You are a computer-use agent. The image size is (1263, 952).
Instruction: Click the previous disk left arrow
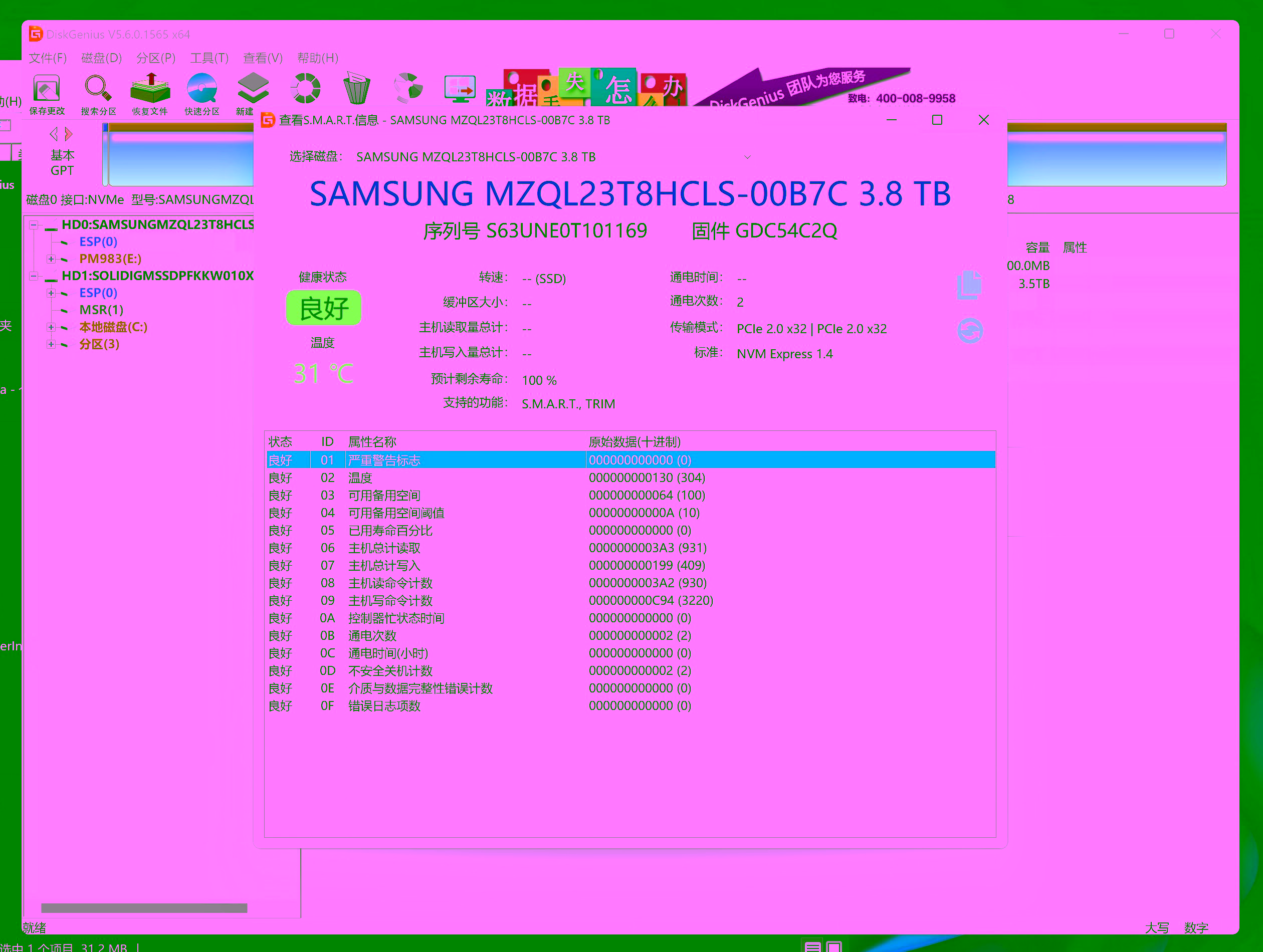(x=54, y=134)
